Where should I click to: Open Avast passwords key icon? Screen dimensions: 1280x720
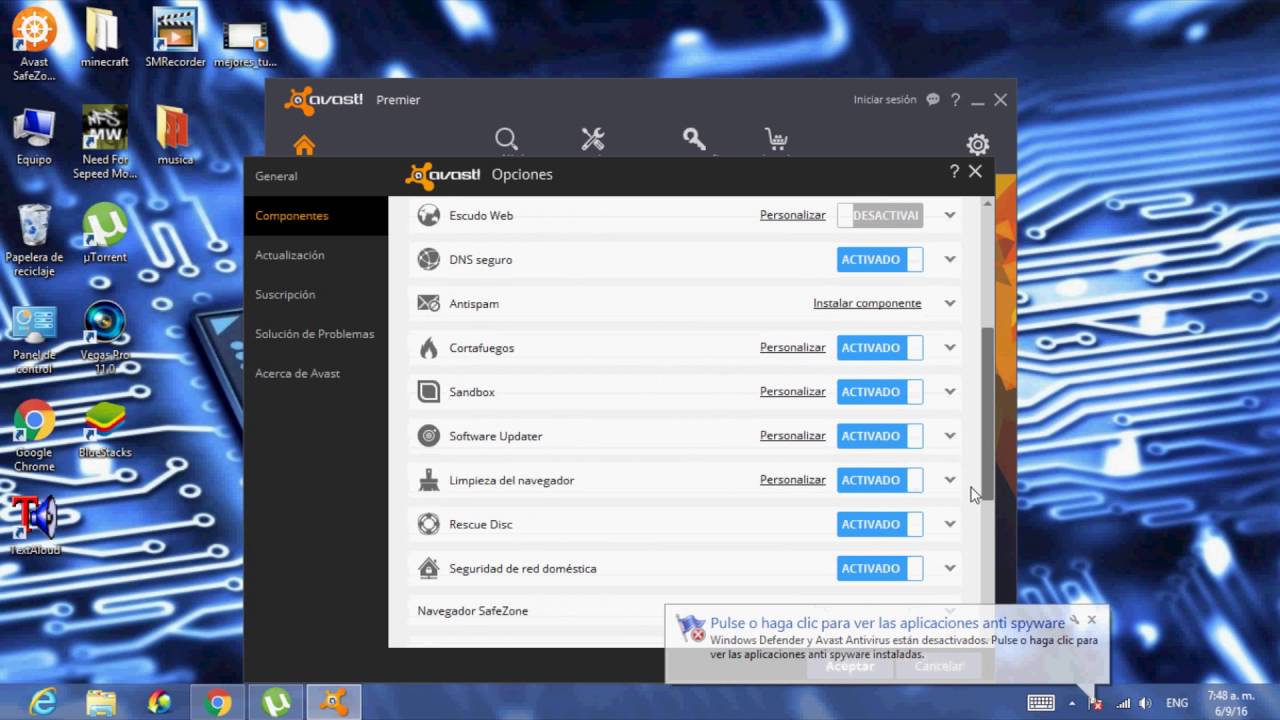[x=694, y=139]
